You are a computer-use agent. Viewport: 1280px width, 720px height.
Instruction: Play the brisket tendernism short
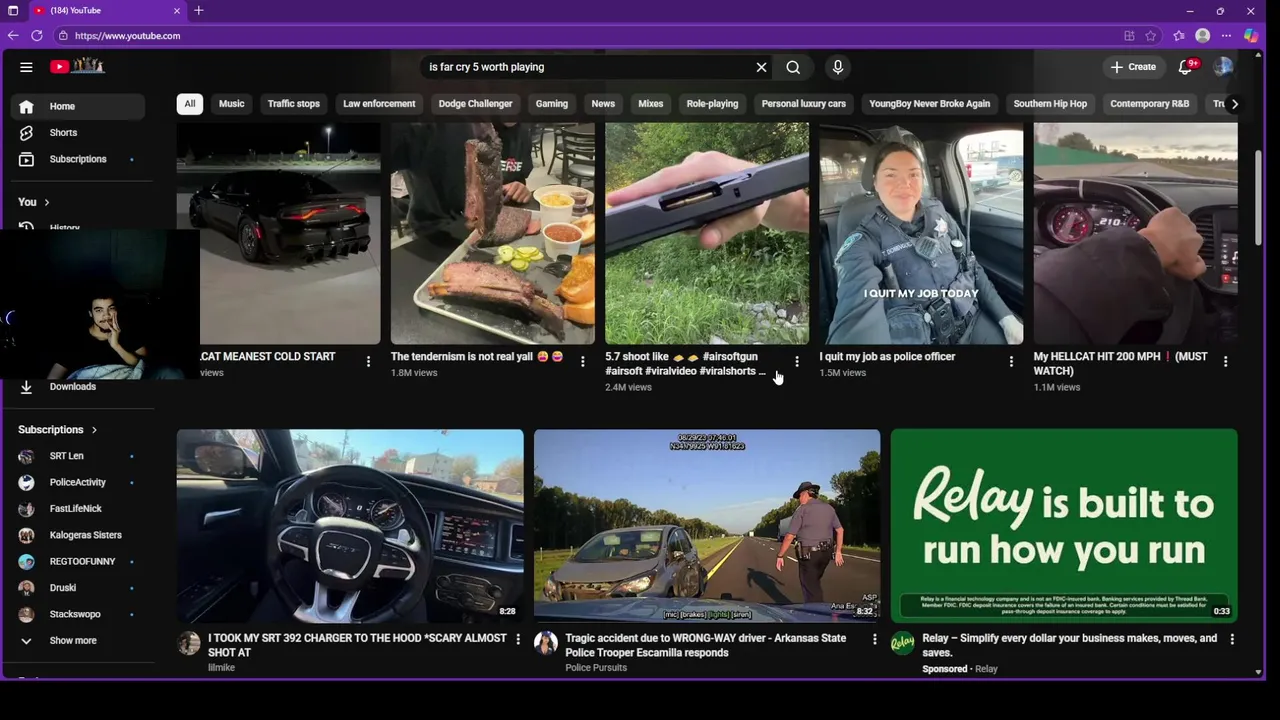[493, 233]
